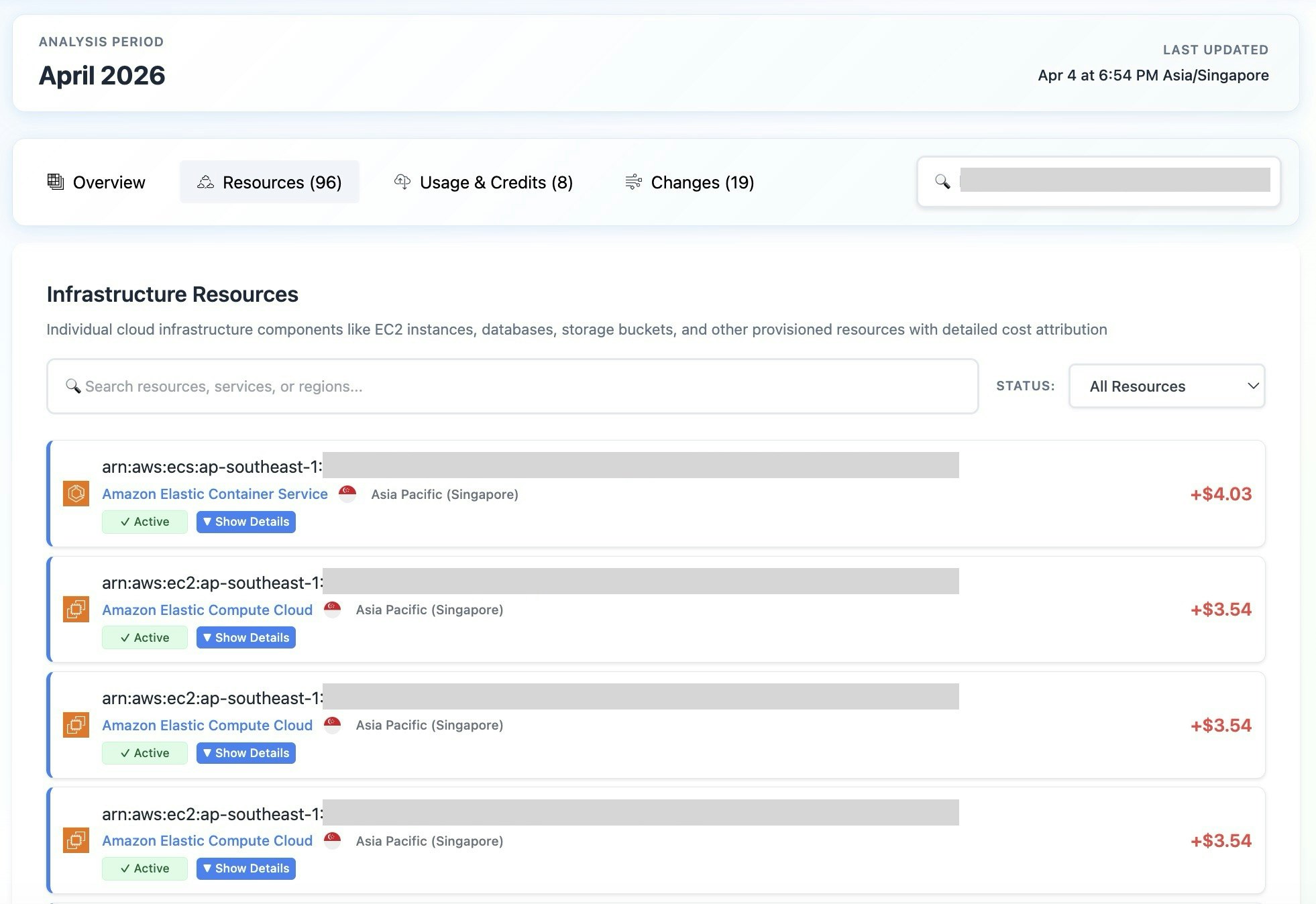The width and height of the screenshot is (1316, 904).
Task: Click the Singapore flag beside Elastic Container Service
Action: [x=347, y=494]
